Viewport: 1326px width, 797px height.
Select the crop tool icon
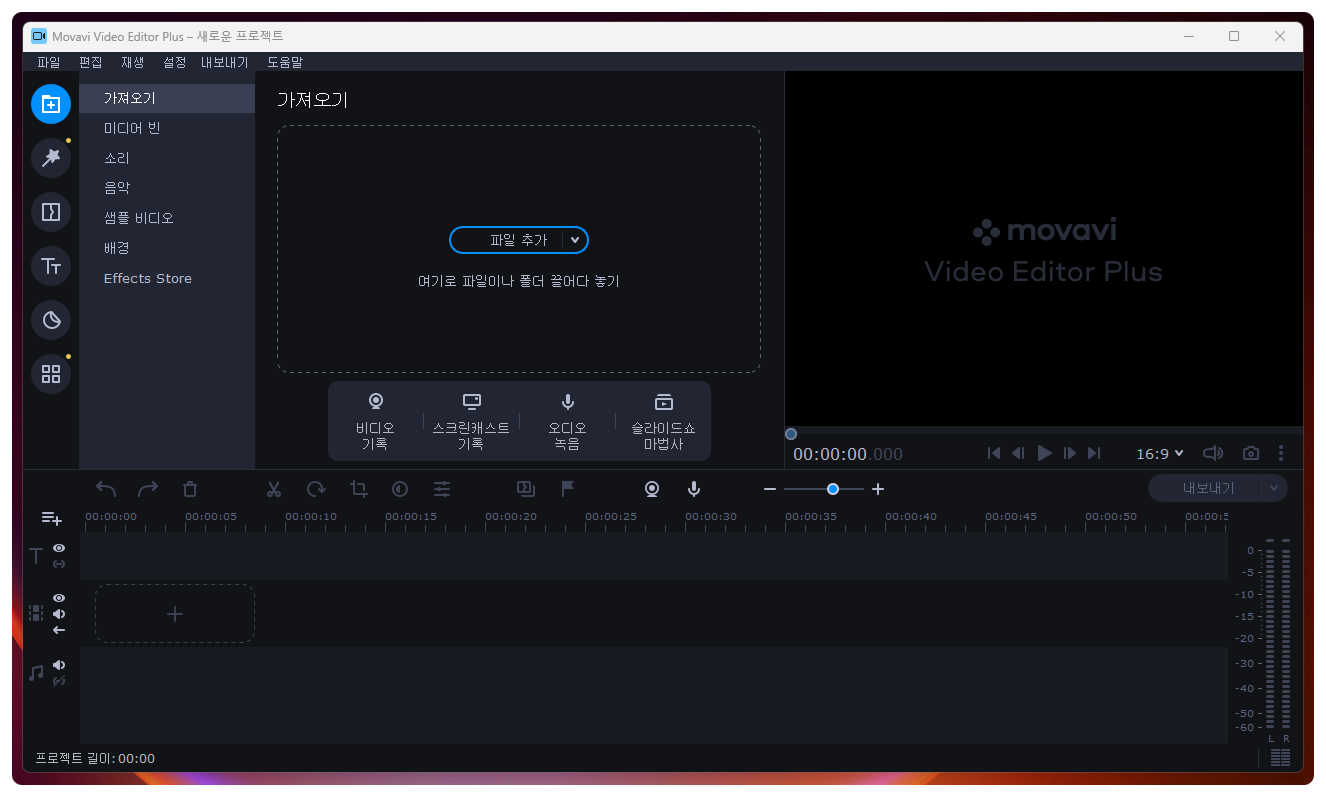(x=359, y=489)
